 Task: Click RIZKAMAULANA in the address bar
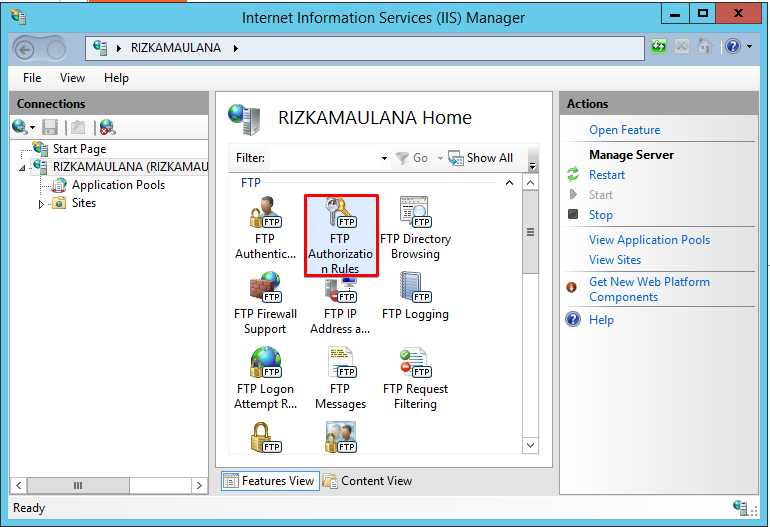pyautogui.click(x=175, y=48)
